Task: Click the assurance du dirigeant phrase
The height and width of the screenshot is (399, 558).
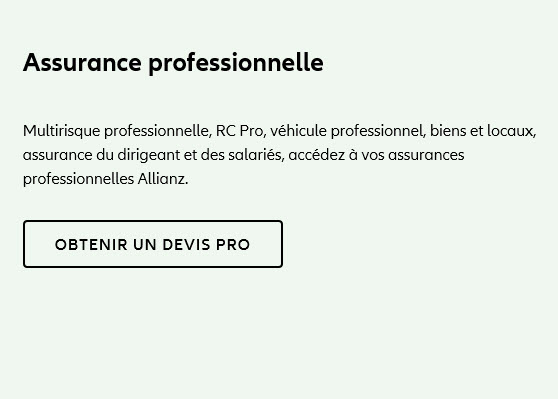Action: click(101, 156)
